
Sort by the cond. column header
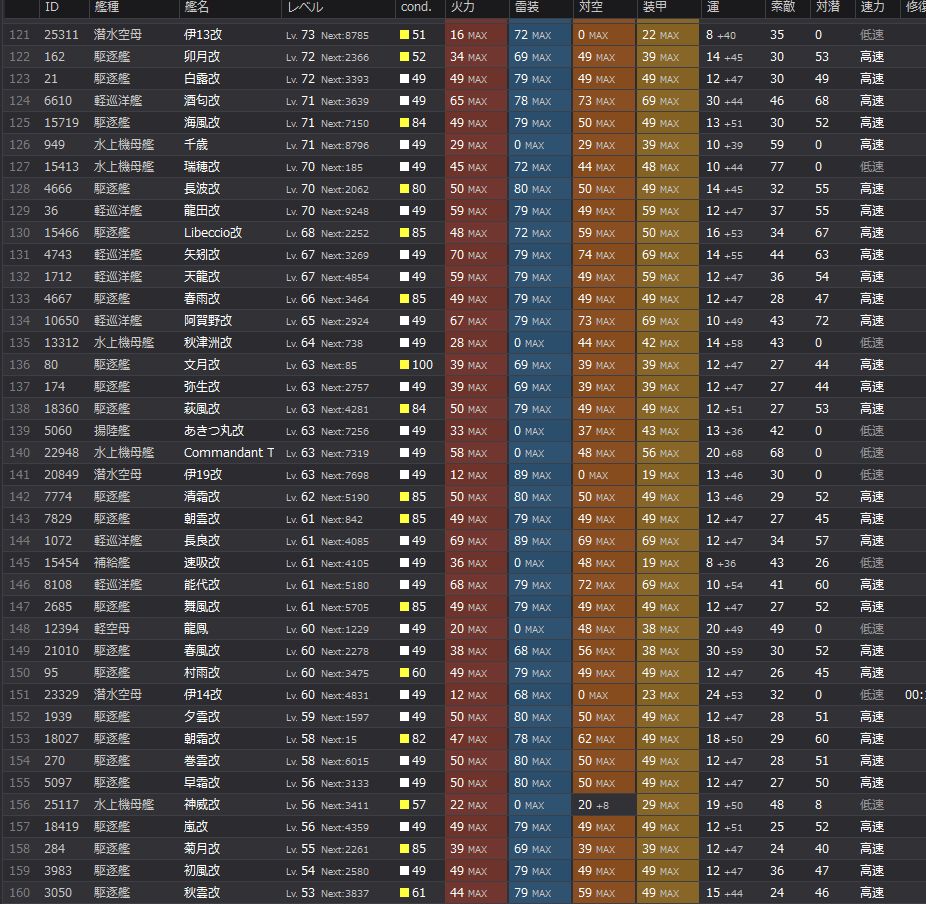[x=416, y=7]
